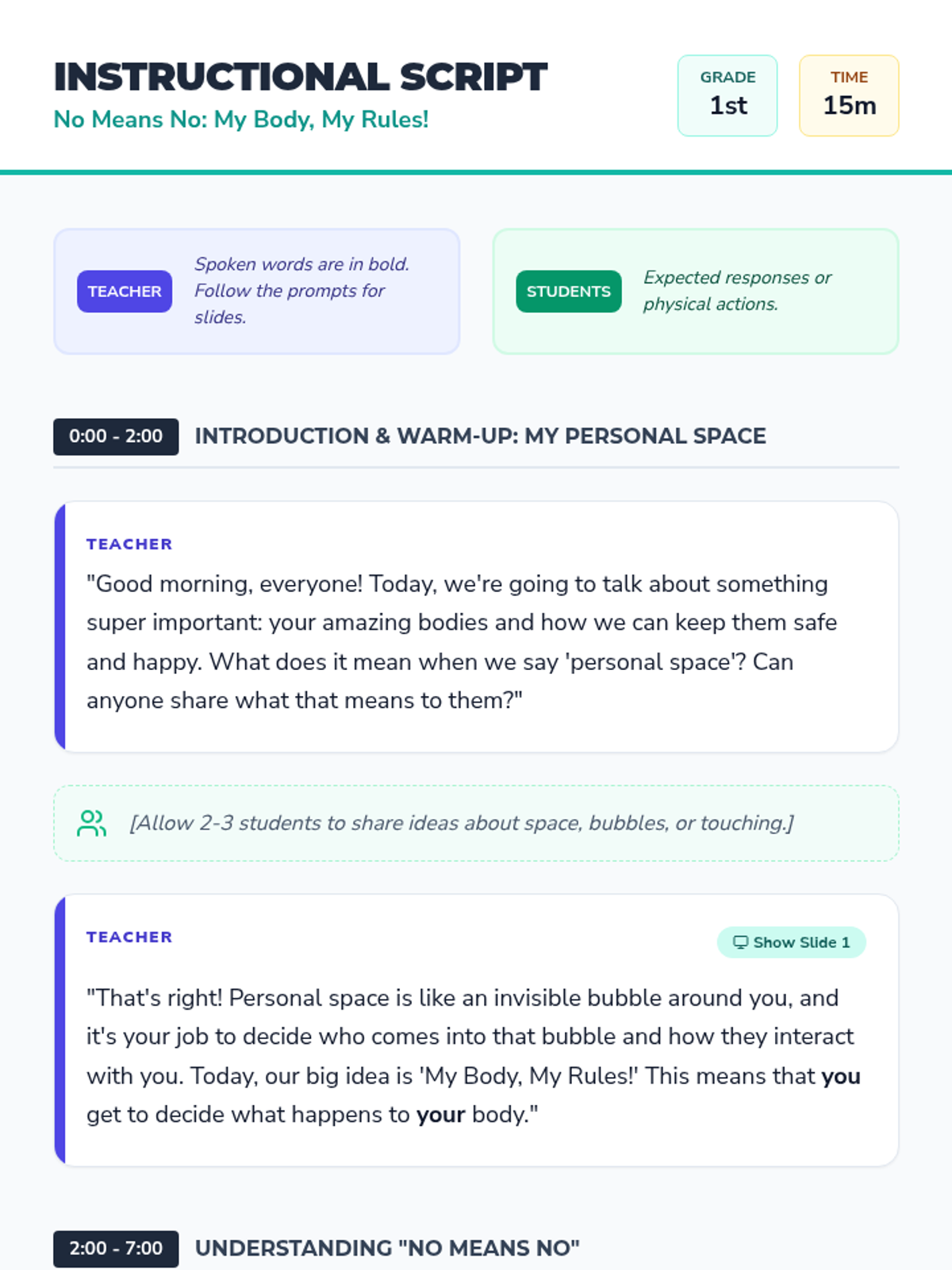Open the Show Slide 1 badge
This screenshot has width=952, height=1270.
[791, 942]
